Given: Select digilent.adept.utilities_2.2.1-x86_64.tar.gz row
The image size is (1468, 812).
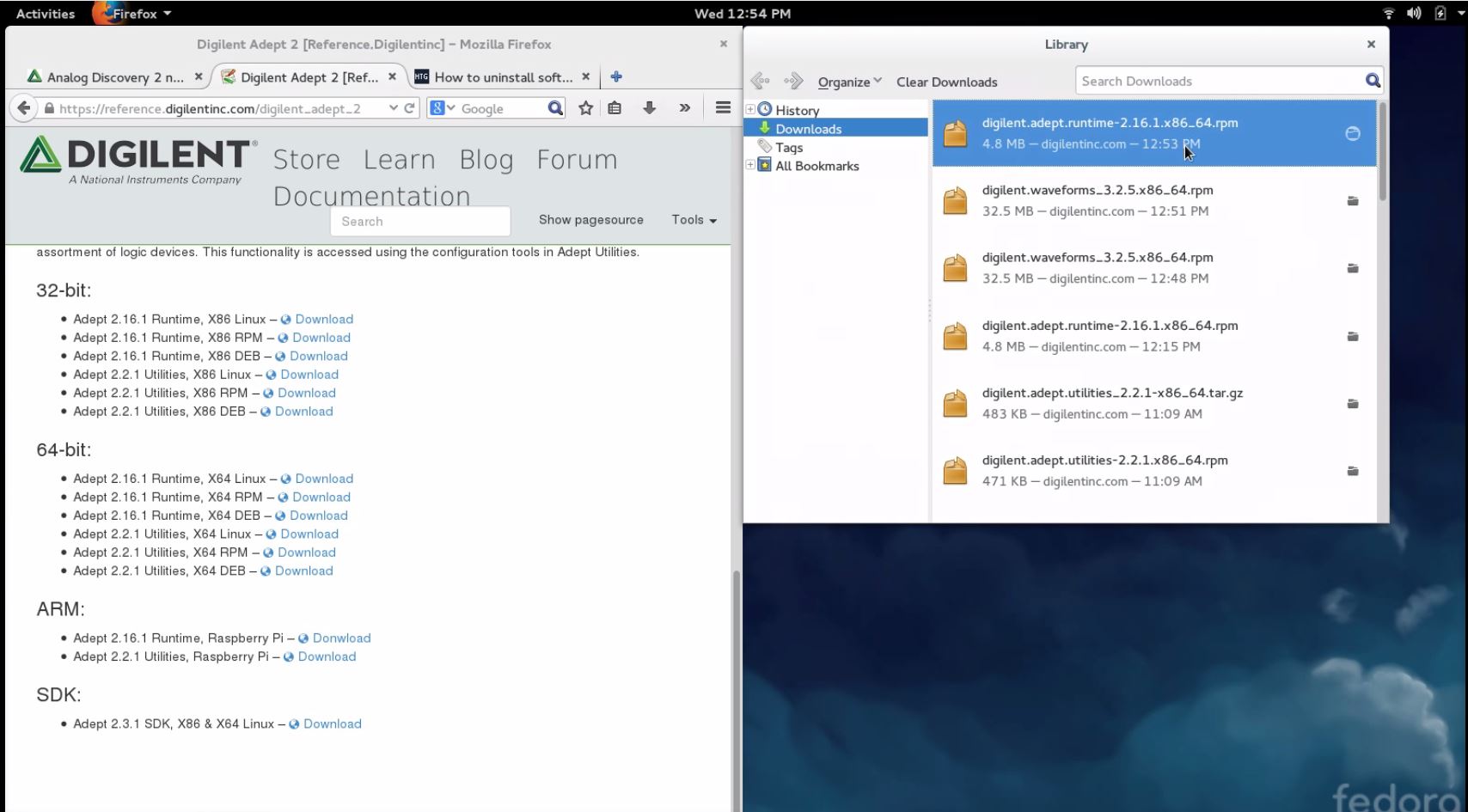Looking at the screenshot, I should 1154,403.
